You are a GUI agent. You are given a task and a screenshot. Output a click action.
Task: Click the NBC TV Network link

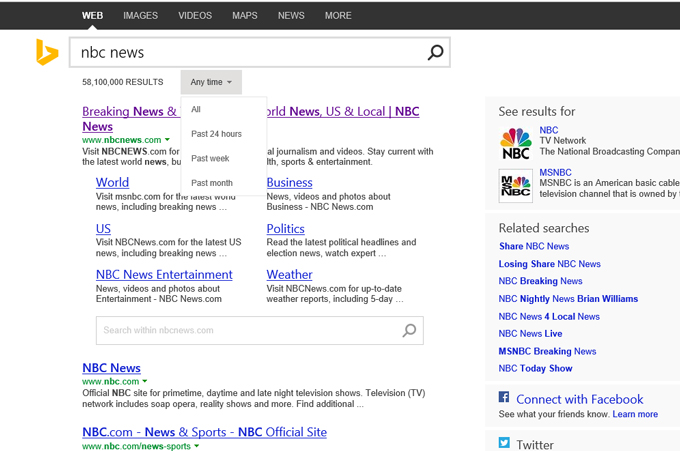549,130
